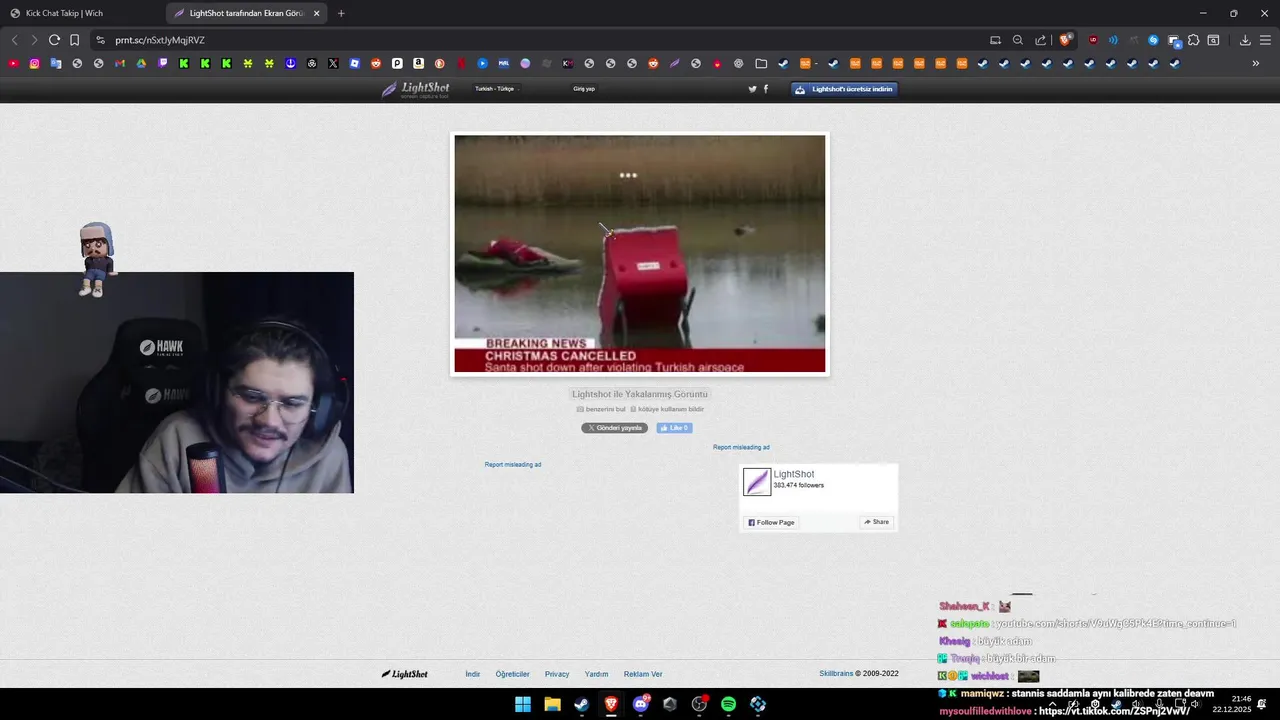Image resolution: width=1280 pixels, height=720 pixels.
Task: Open the DuckDuckGo bookmark
Action: (x=440, y=63)
